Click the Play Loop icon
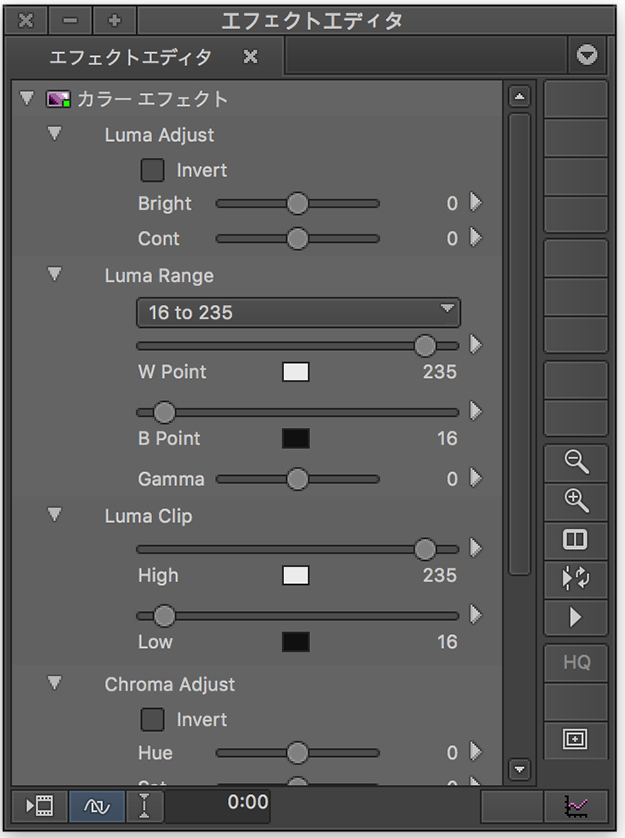625x838 pixels. 576,579
